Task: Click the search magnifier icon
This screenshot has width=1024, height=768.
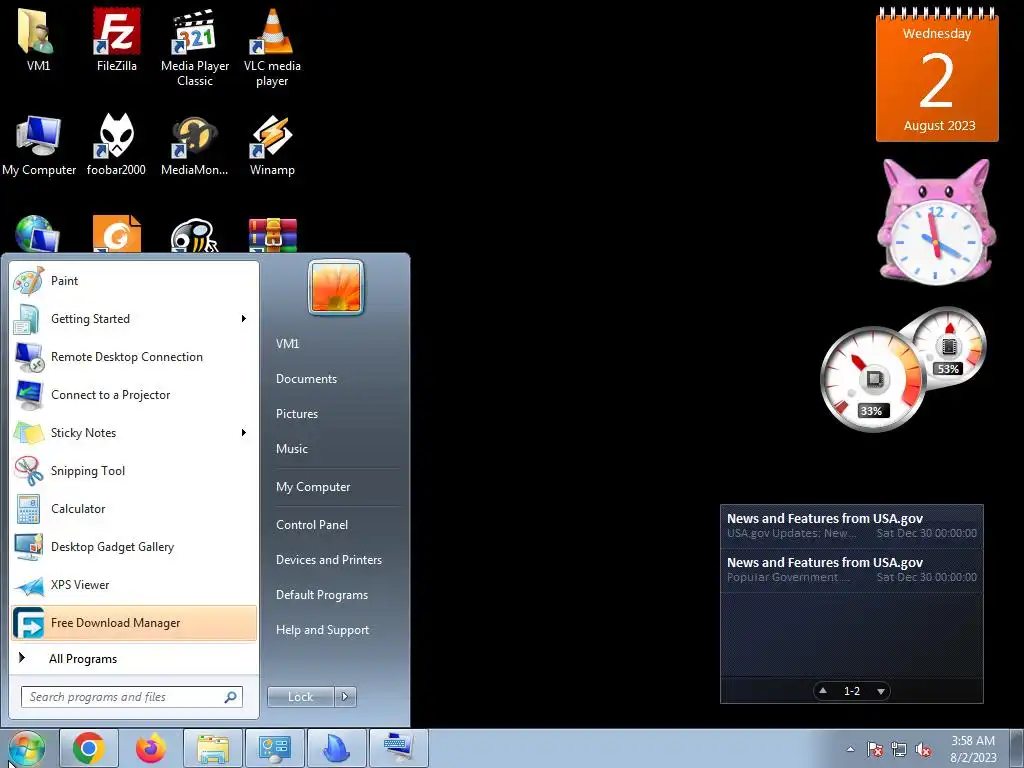Action: [231, 697]
